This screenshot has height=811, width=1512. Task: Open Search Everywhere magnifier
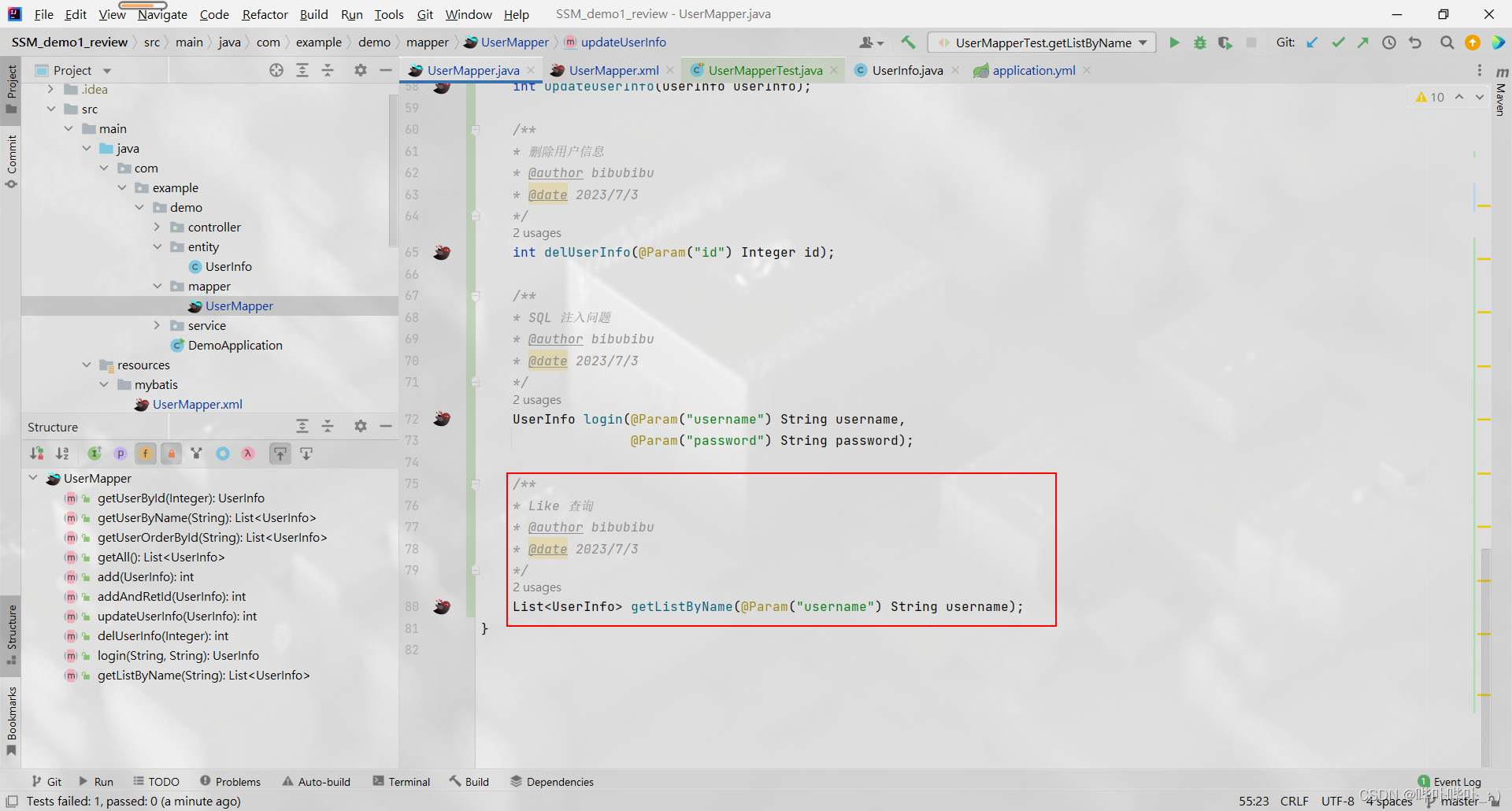(1447, 43)
